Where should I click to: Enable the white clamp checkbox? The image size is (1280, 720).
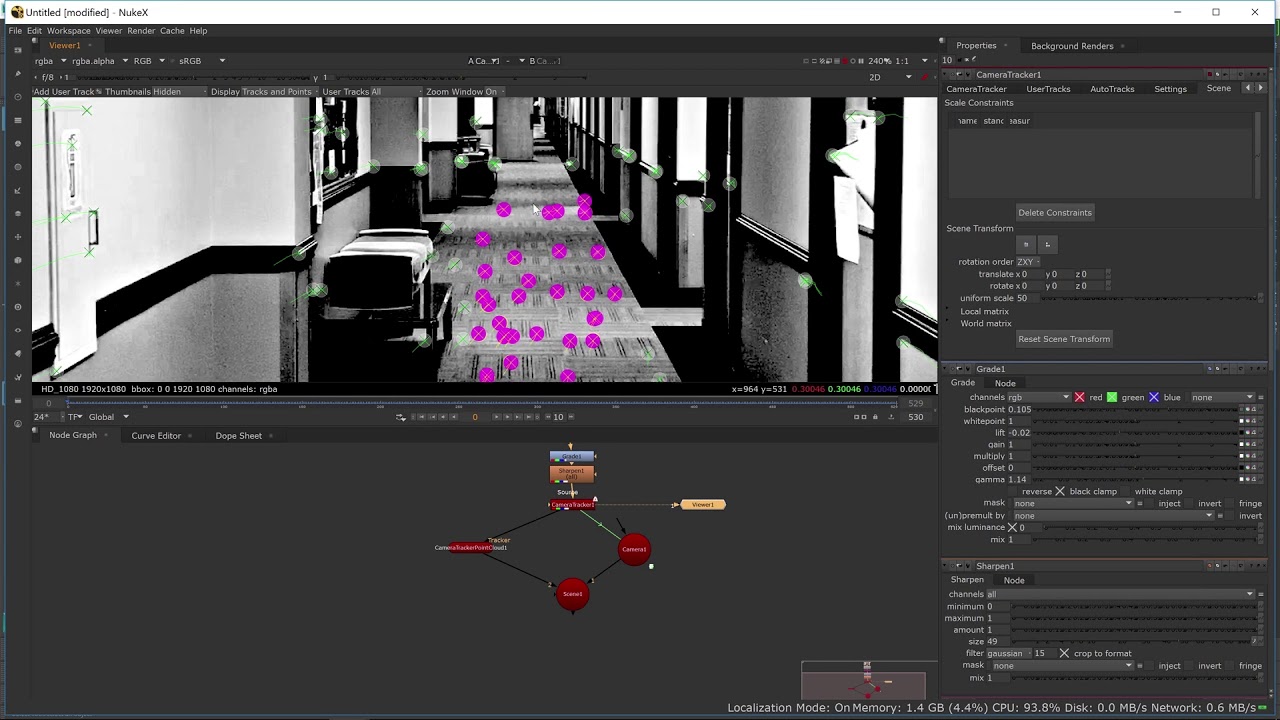point(1127,491)
